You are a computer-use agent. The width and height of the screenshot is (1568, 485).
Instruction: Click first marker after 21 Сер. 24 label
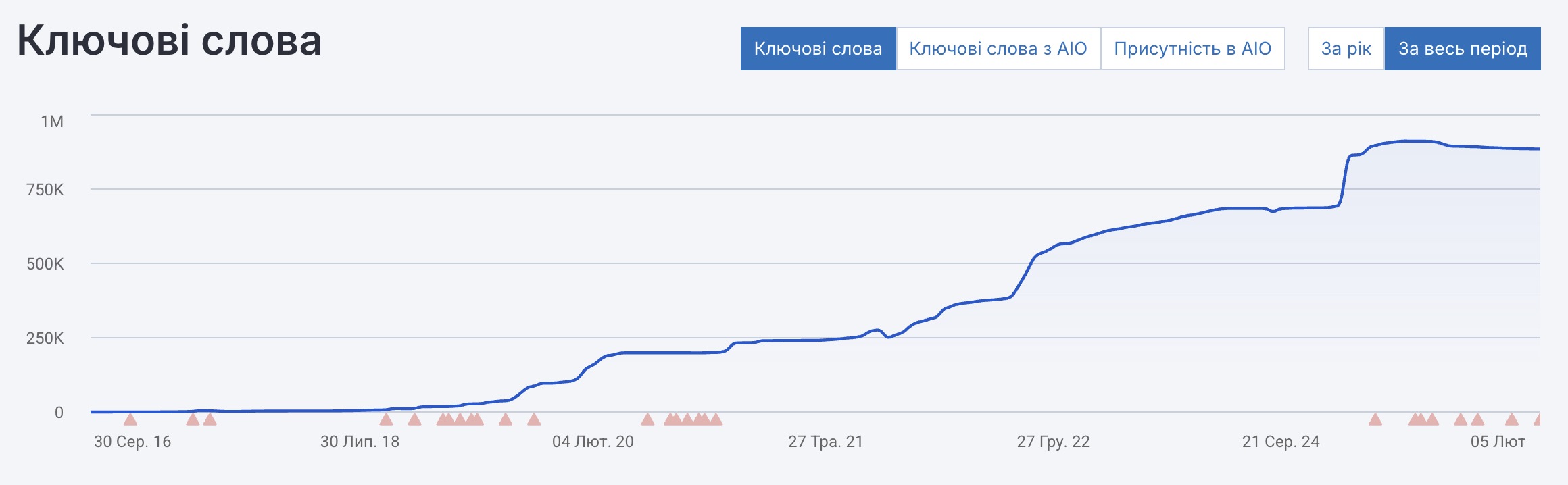(x=1375, y=419)
